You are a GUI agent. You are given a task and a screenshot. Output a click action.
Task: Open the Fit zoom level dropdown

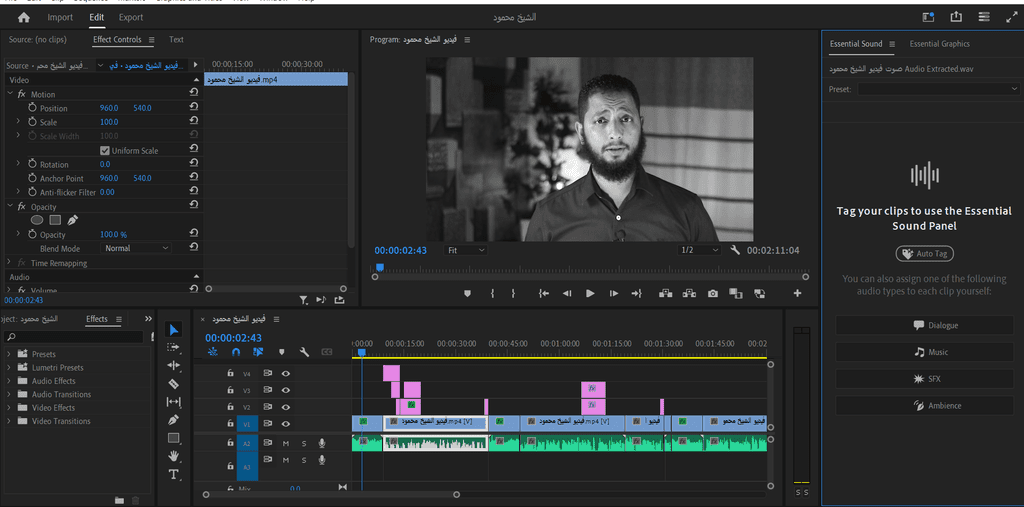pos(466,250)
